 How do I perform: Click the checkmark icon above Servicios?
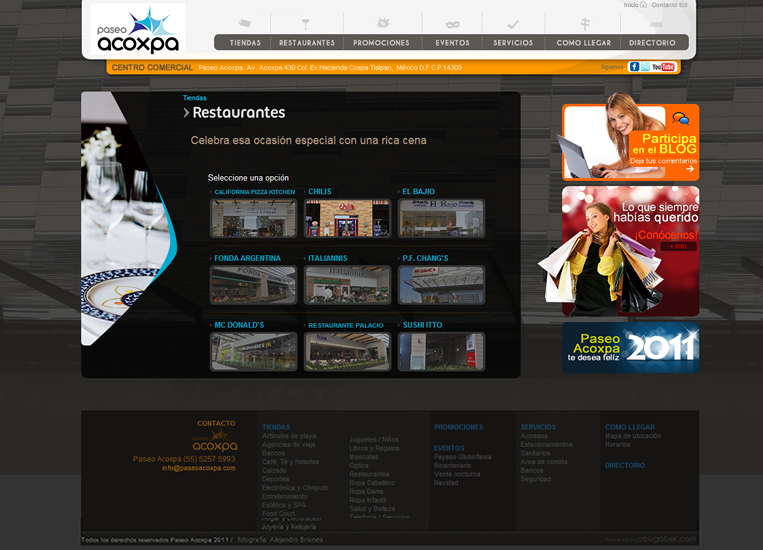[513, 24]
